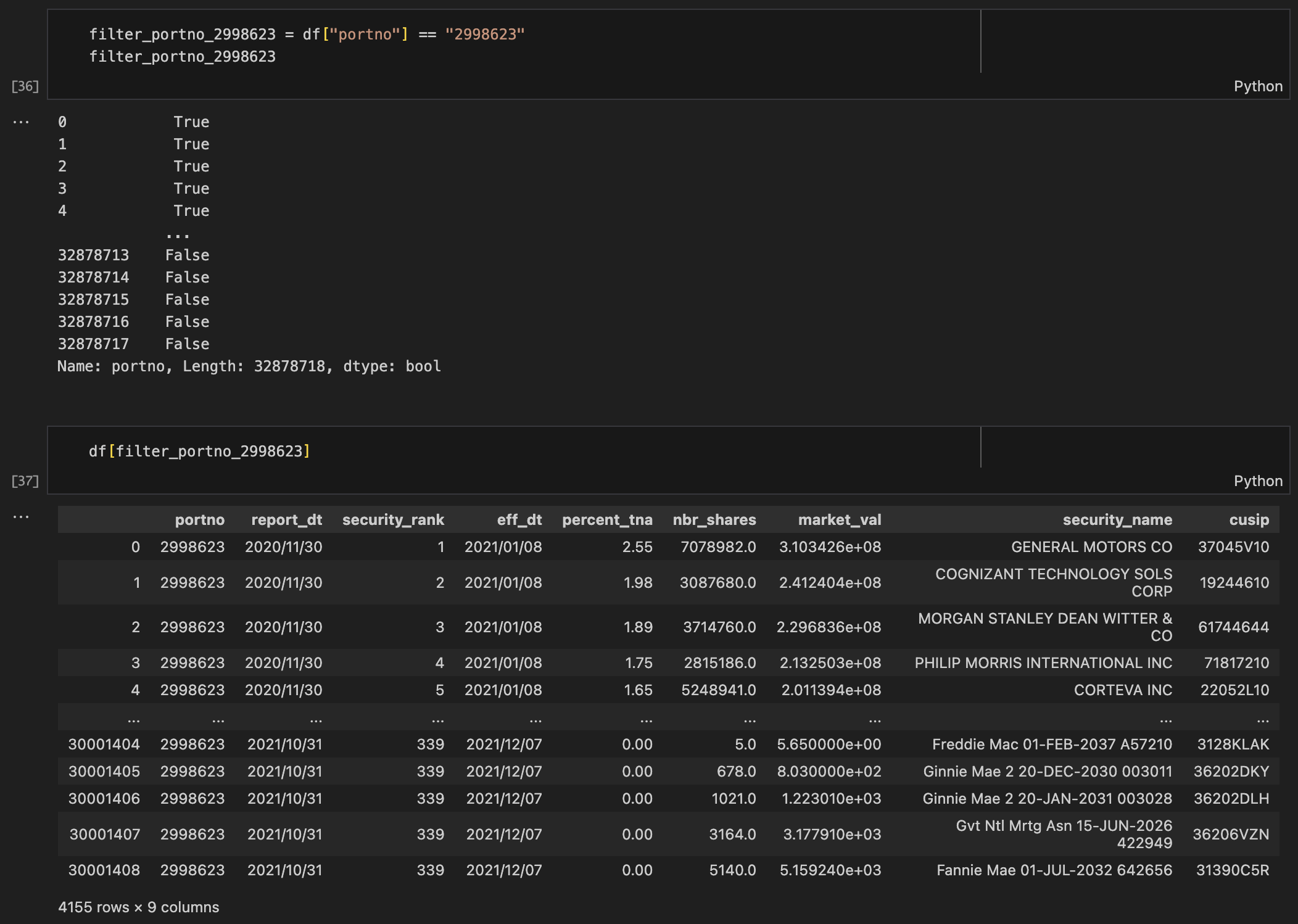Click nbr_shares value 3087680.0
This screenshot has width=1298, height=924.
coord(717,583)
